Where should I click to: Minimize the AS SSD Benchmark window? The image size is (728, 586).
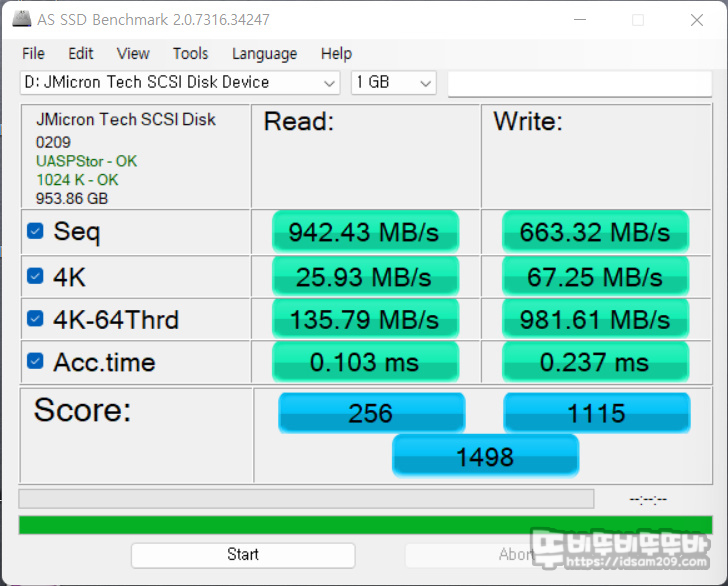click(580, 20)
